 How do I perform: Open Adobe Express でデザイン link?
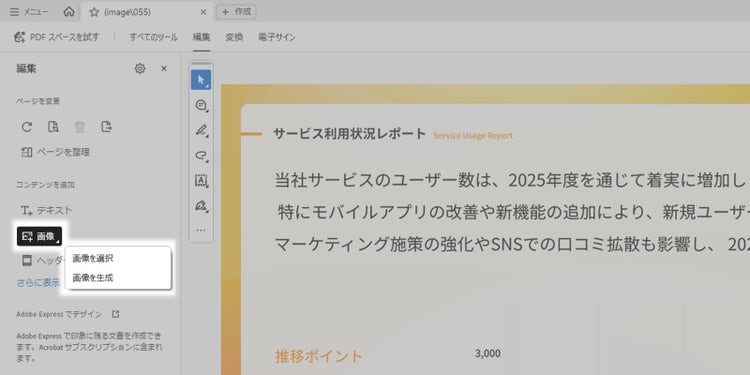point(67,314)
